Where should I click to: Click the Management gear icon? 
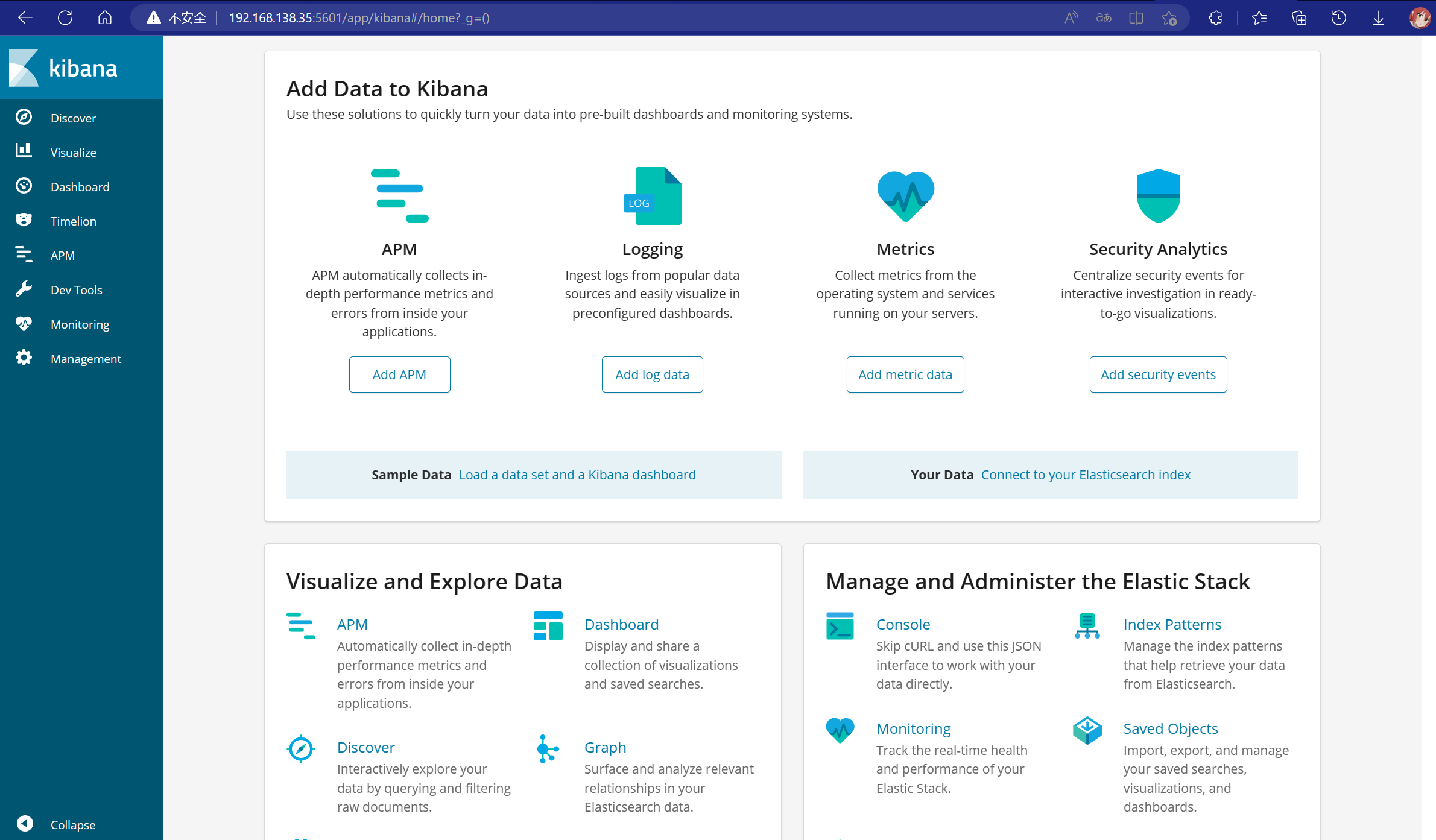[x=24, y=358]
